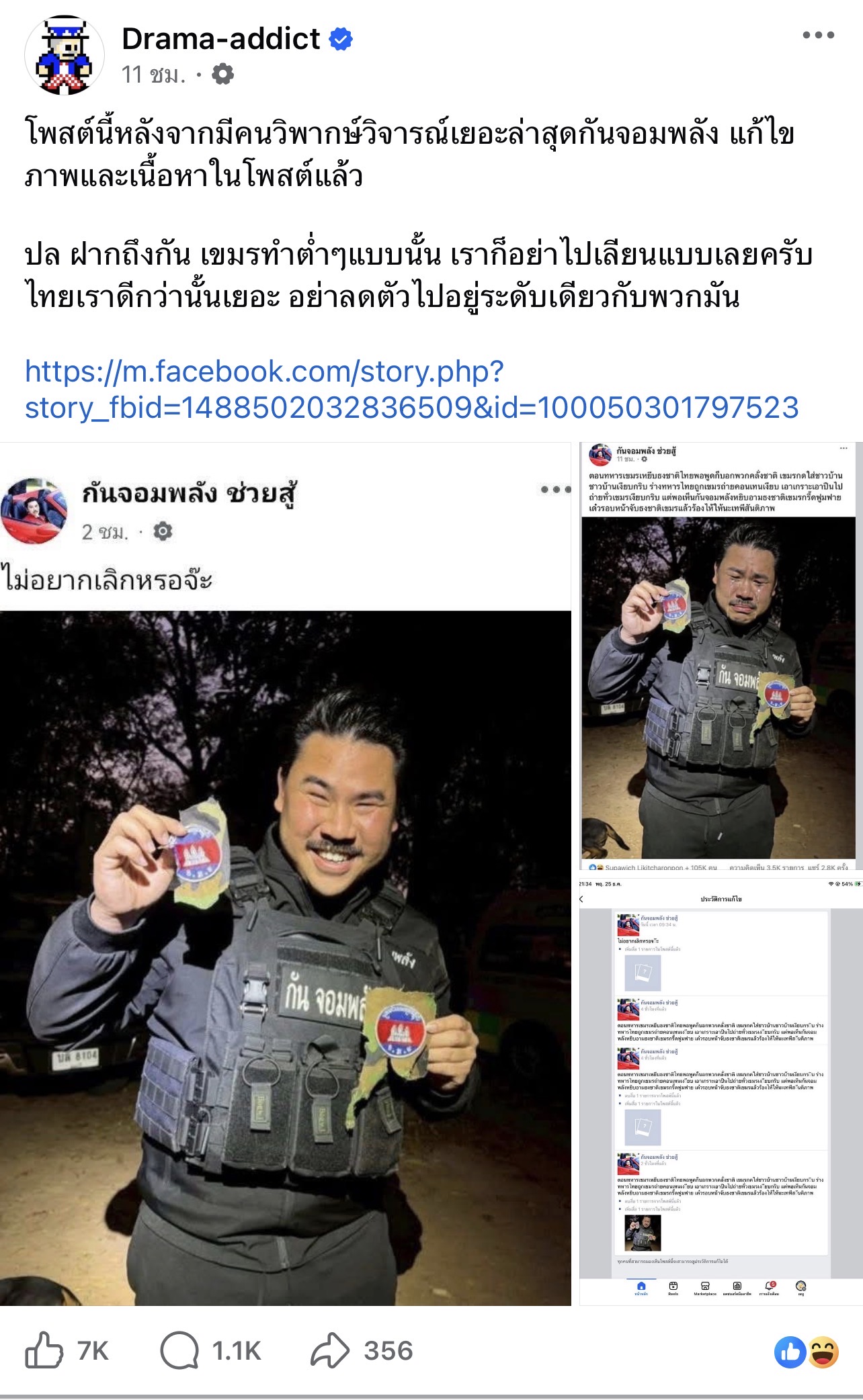Open the m.facebook.com story link
The image size is (863, 1400).
[x=411, y=389]
